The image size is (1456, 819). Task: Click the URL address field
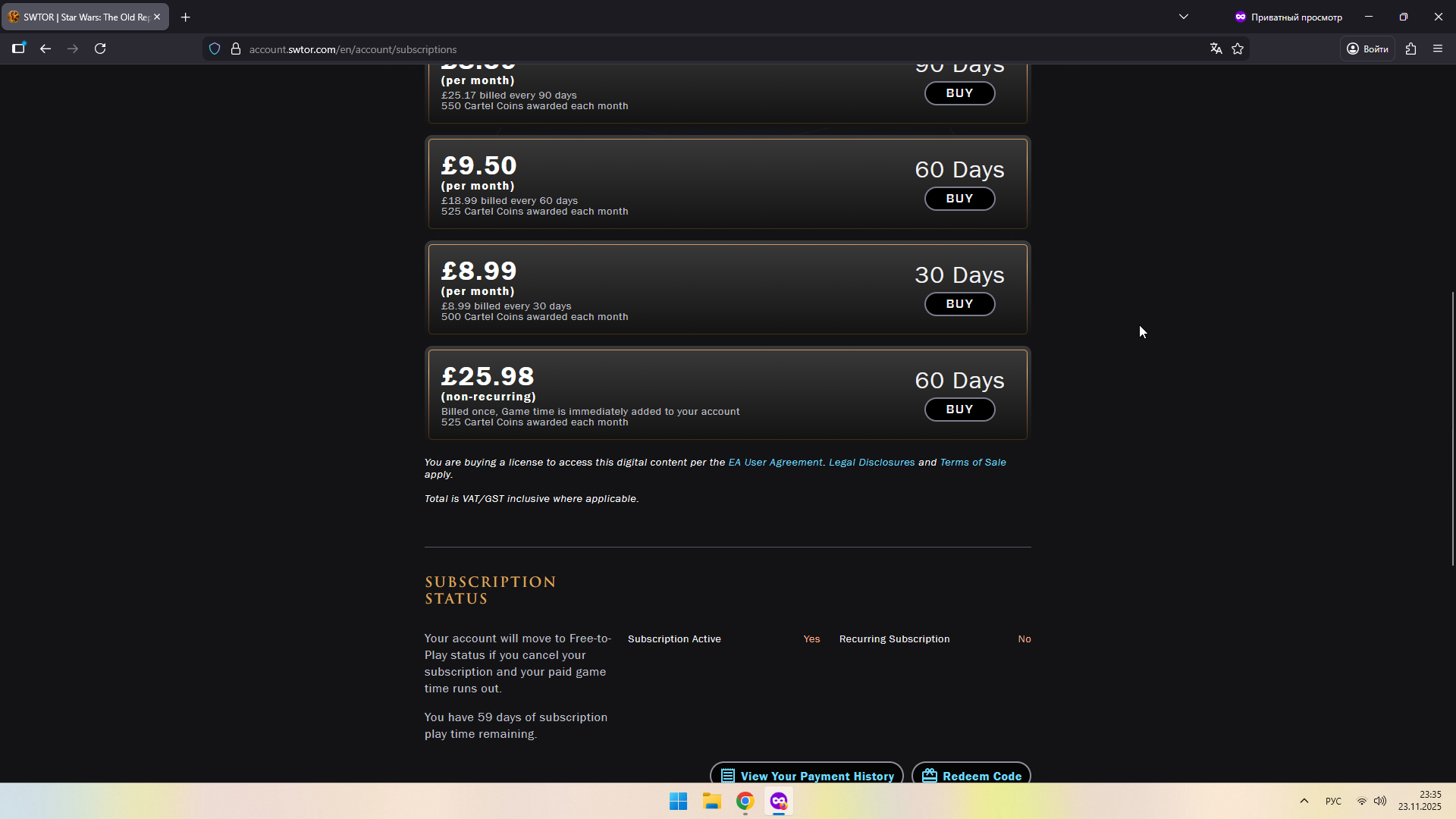point(682,49)
